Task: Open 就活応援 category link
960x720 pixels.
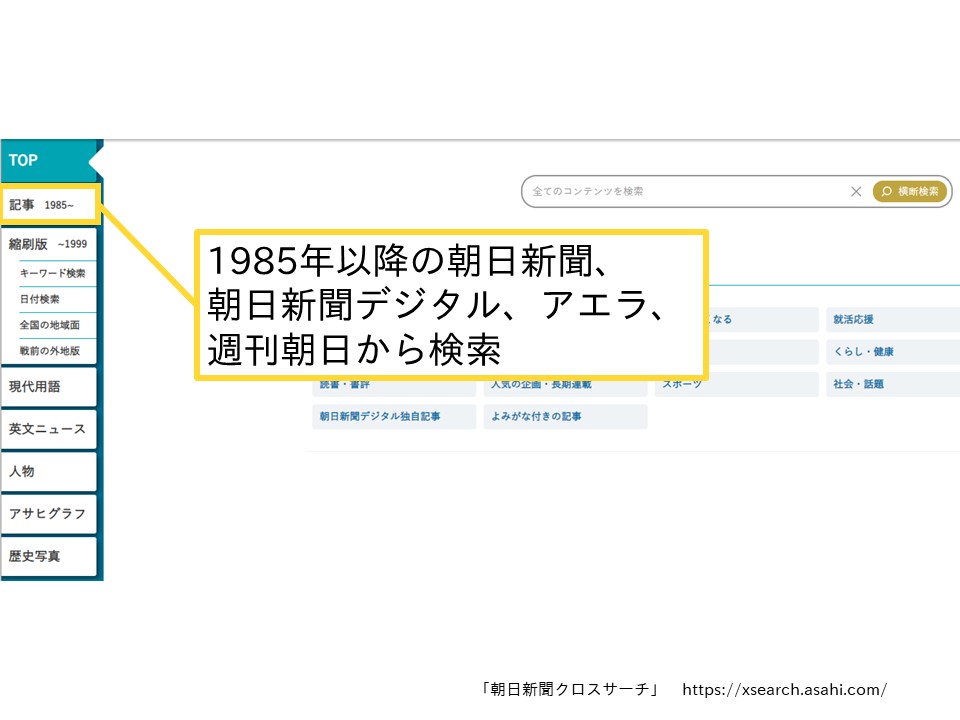Action: coord(893,320)
